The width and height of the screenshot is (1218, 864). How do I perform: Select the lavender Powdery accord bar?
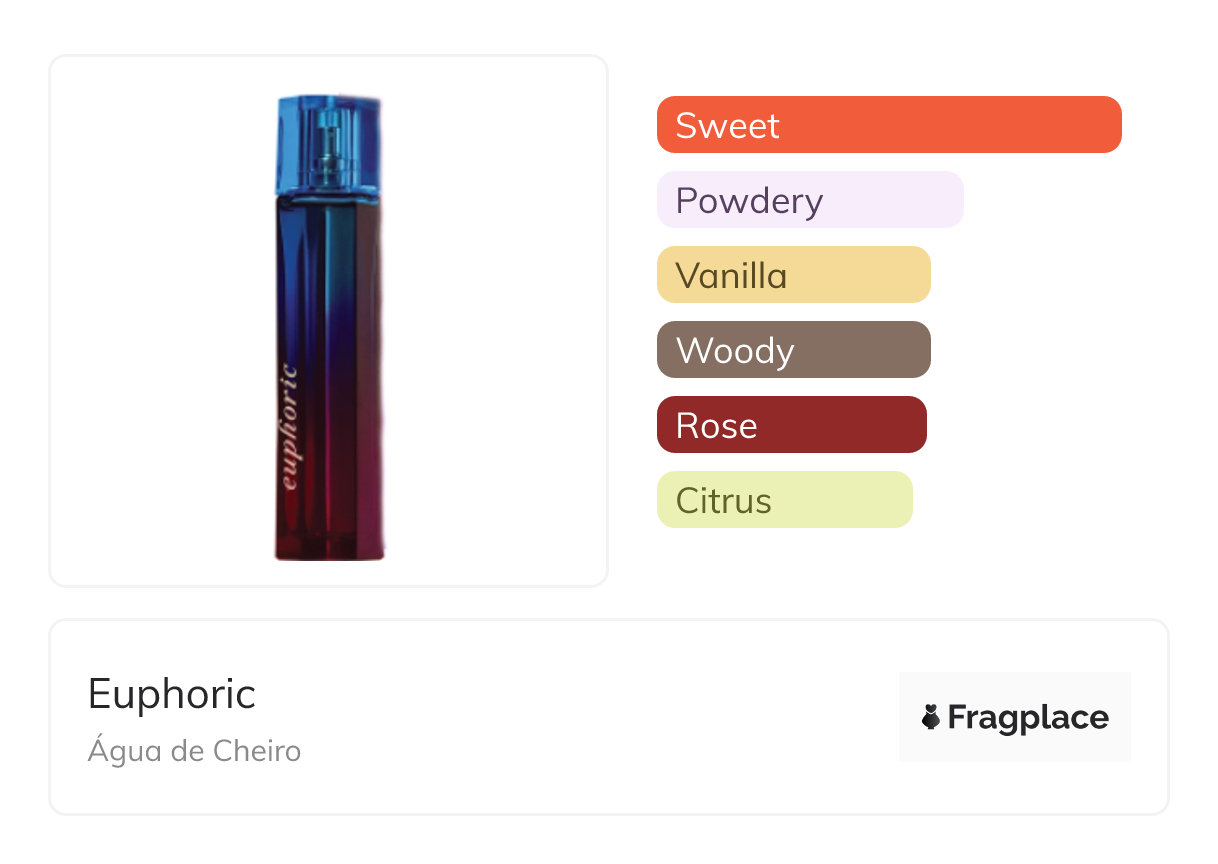click(x=810, y=200)
